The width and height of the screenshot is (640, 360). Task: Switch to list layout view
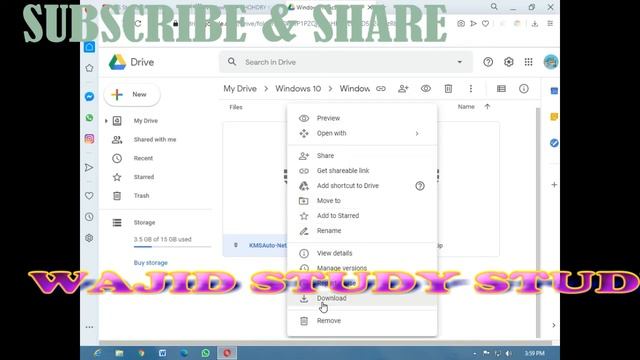point(501,89)
